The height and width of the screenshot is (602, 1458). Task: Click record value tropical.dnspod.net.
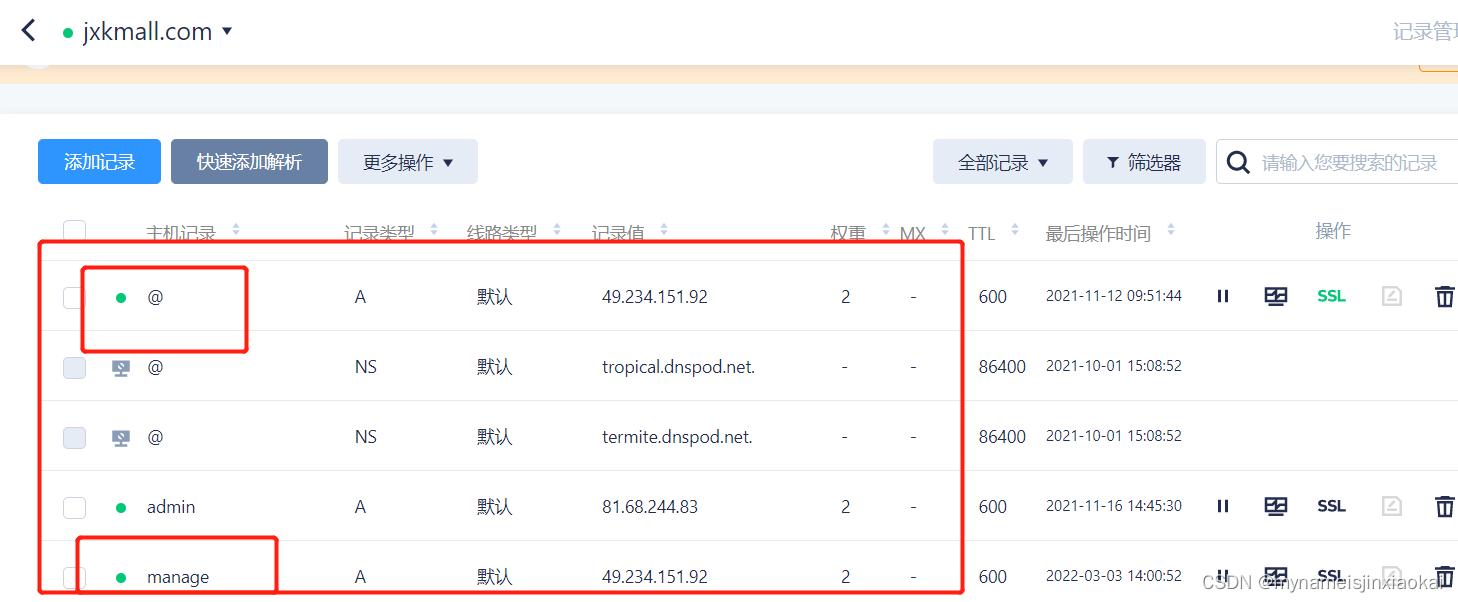click(678, 367)
